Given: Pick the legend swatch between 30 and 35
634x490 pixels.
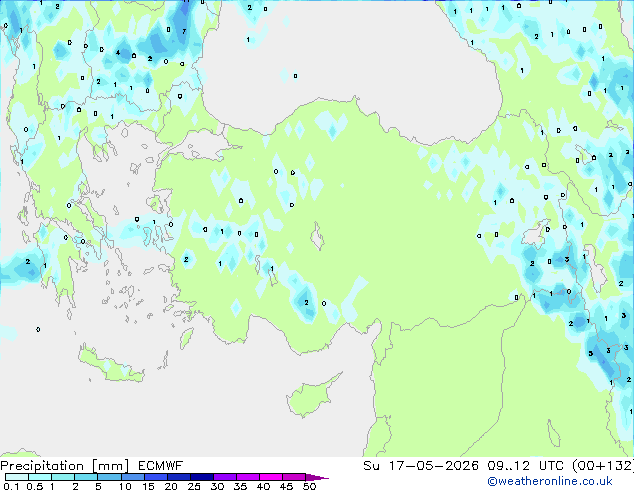Looking at the screenshot, I should pyautogui.click(x=224, y=477).
